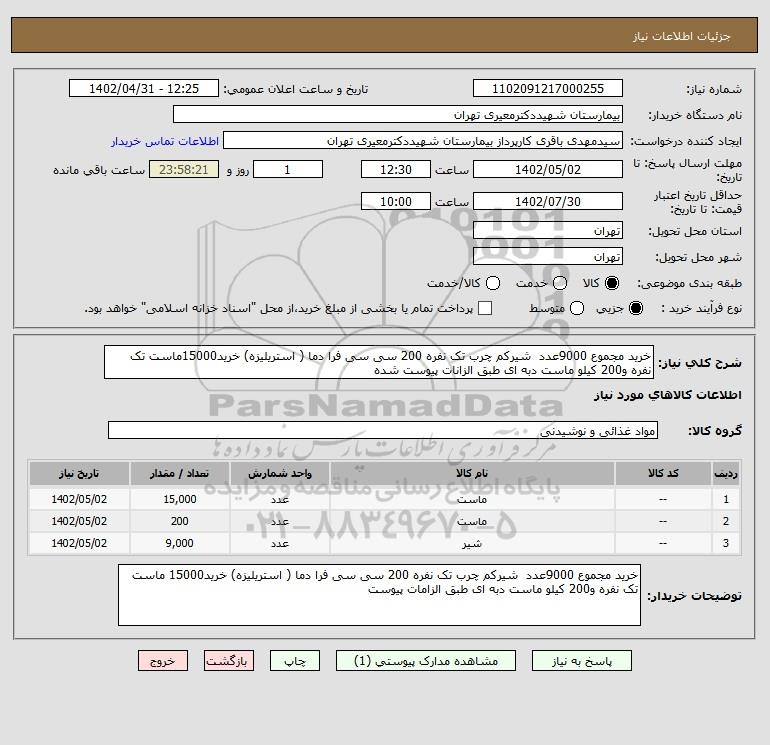Click the خروج exit button
The image size is (770, 745).
[x=163, y=661]
